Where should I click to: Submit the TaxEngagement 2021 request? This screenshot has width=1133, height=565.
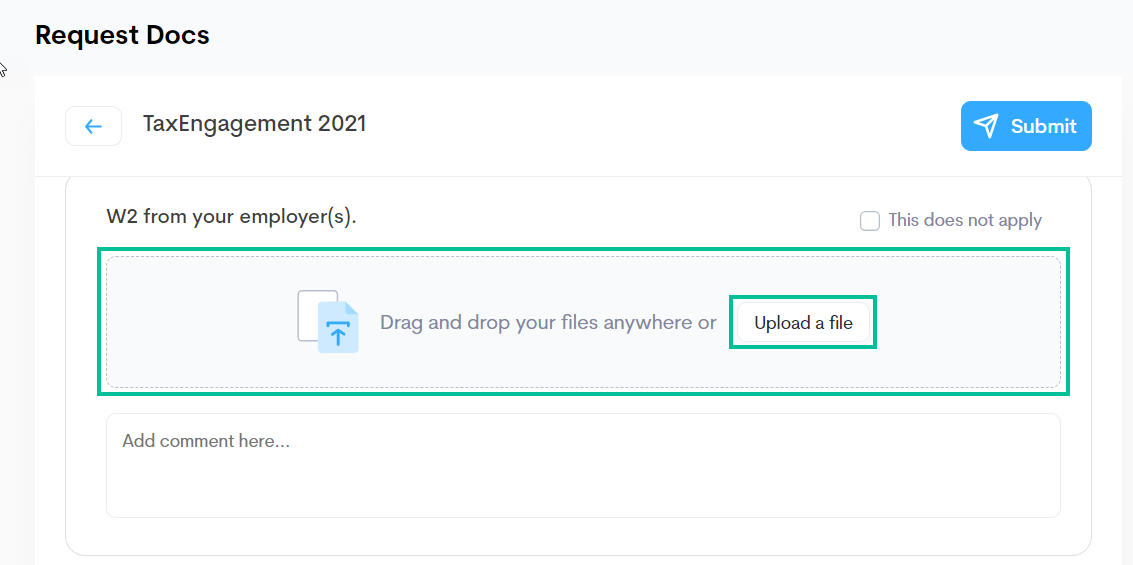click(1026, 126)
